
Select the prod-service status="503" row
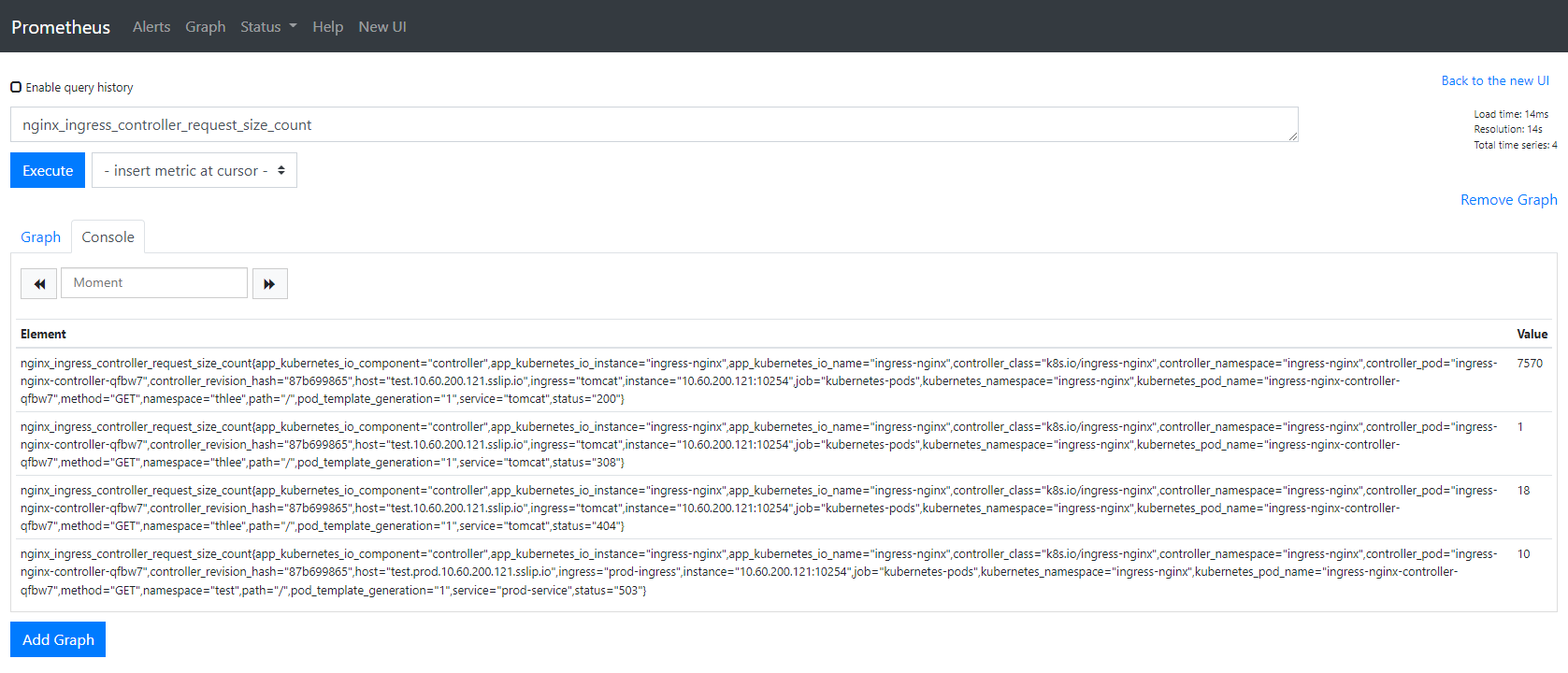[x=784, y=572]
